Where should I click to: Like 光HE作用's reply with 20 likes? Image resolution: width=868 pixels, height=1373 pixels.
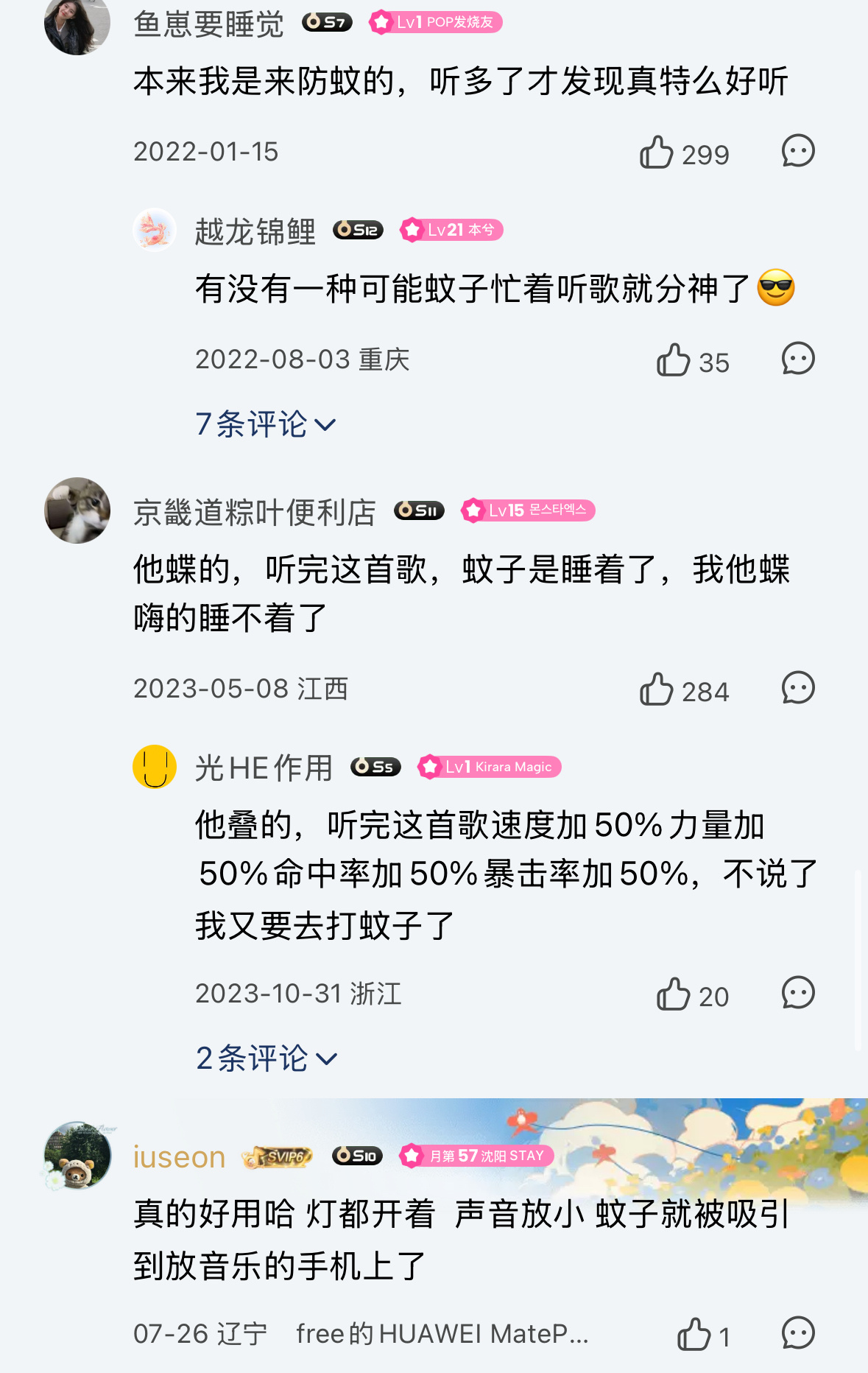[673, 994]
